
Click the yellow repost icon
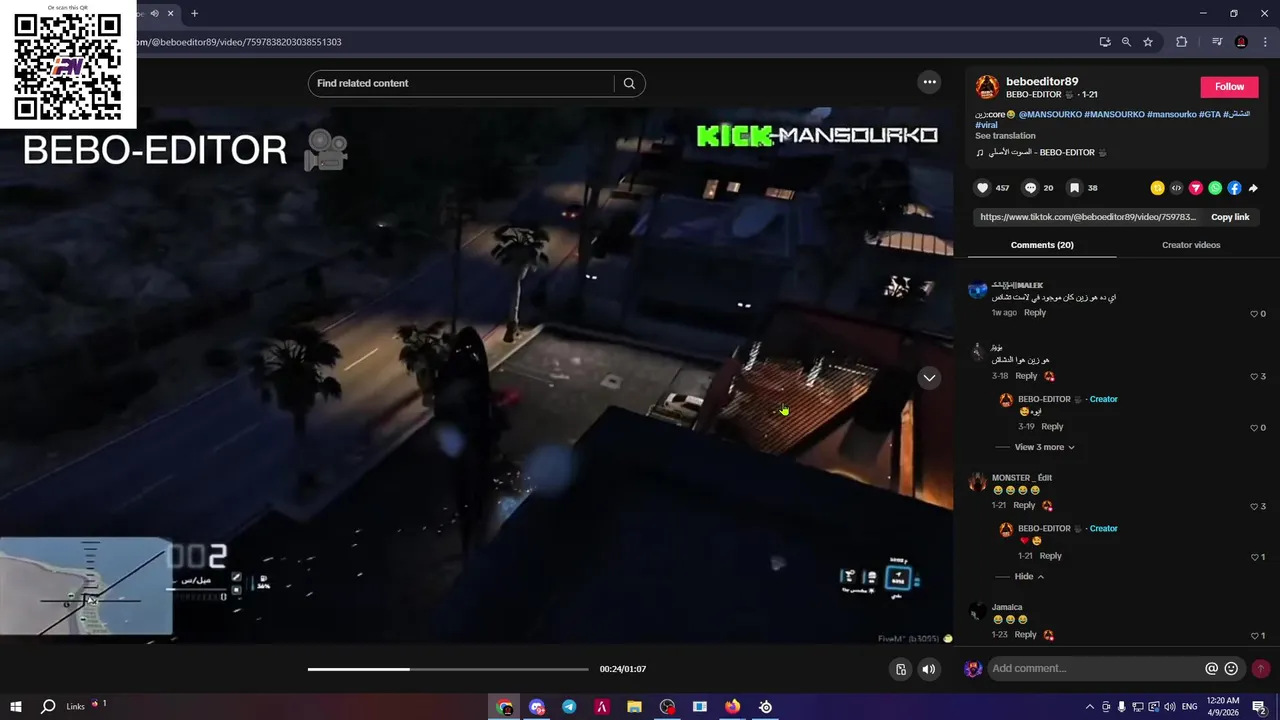click(x=1157, y=188)
